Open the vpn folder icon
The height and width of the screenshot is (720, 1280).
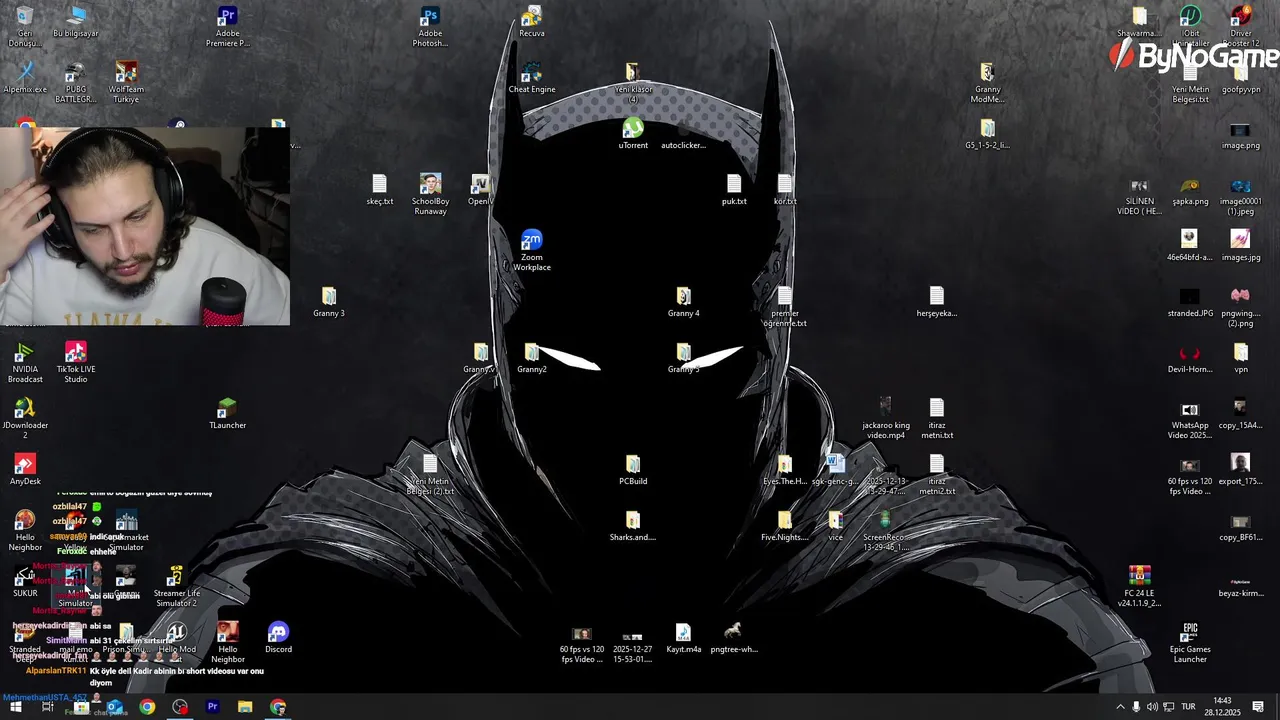tap(1241, 358)
